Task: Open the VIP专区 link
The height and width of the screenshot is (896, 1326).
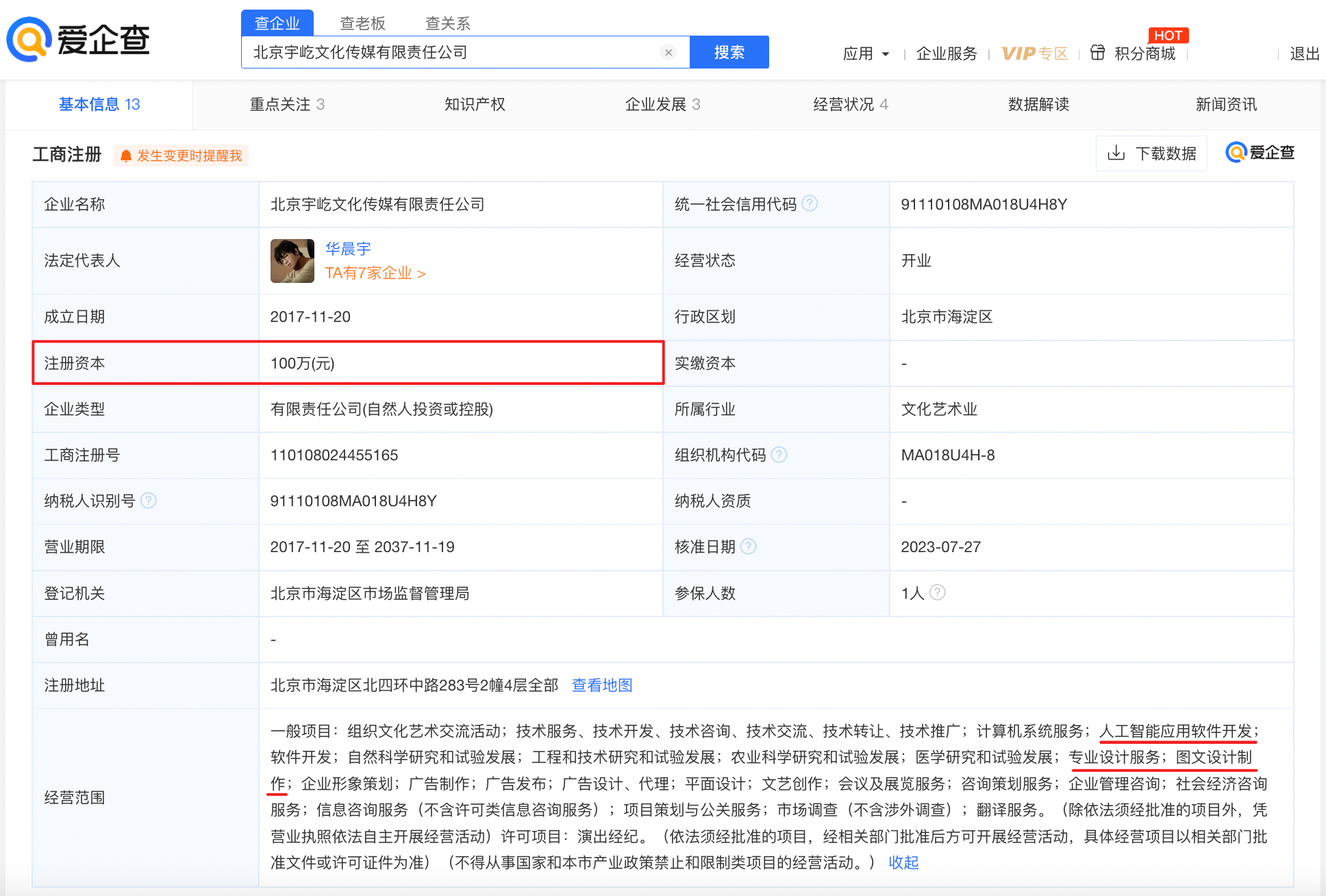Action: point(1034,53)
